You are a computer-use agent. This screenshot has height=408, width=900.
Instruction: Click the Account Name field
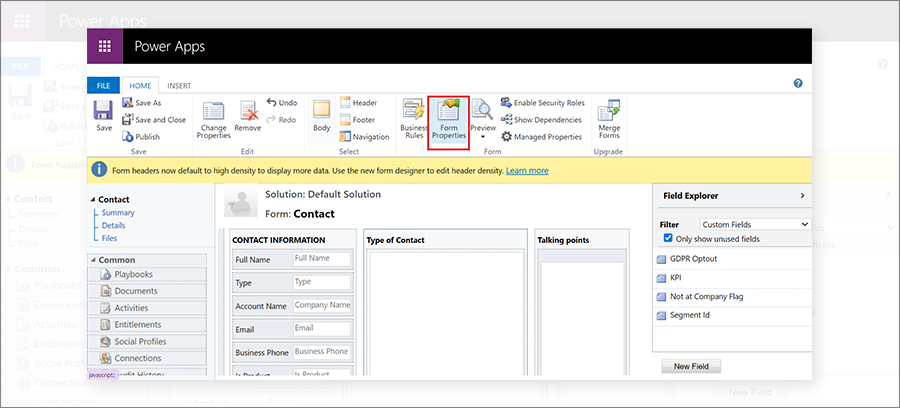pos(322,306)
